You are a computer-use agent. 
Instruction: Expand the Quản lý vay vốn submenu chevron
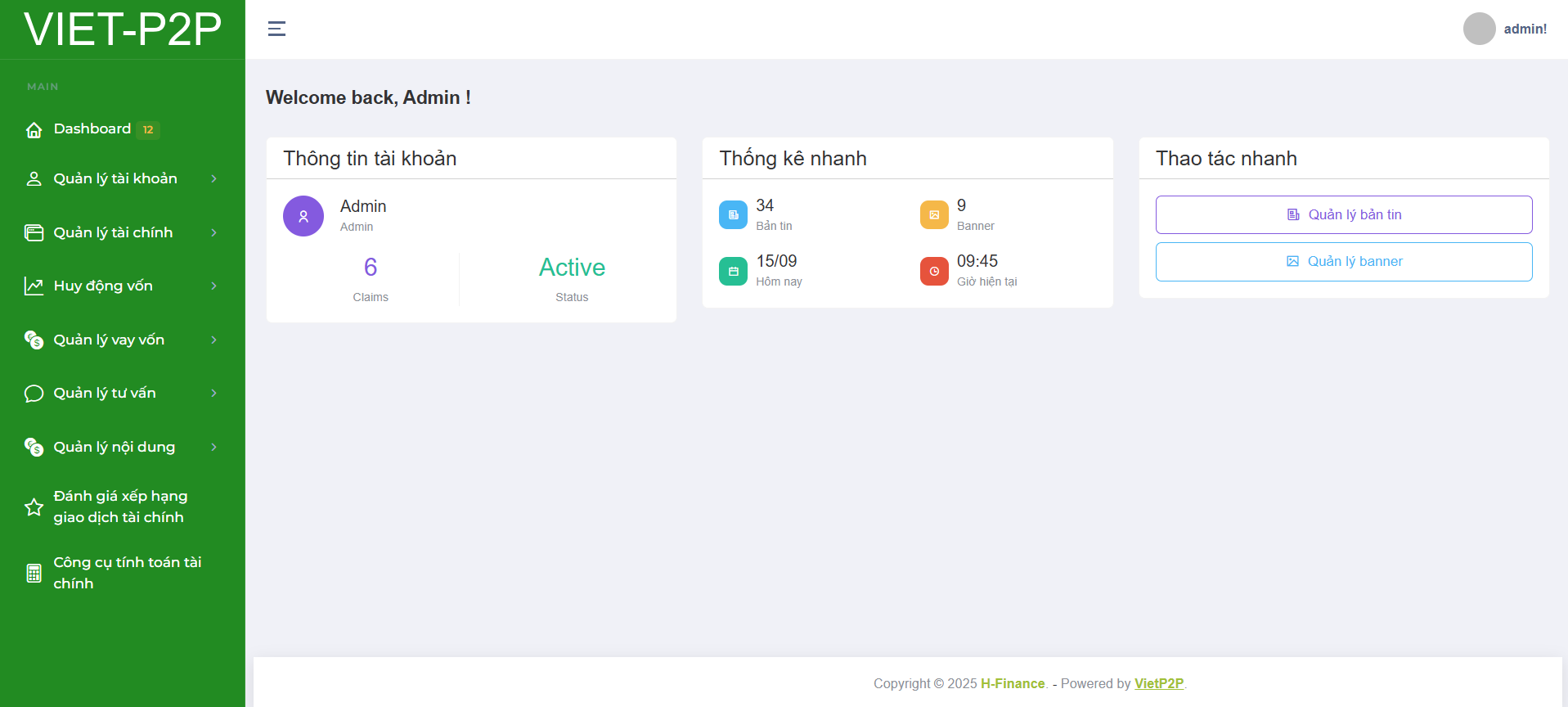tap(214, 340)
